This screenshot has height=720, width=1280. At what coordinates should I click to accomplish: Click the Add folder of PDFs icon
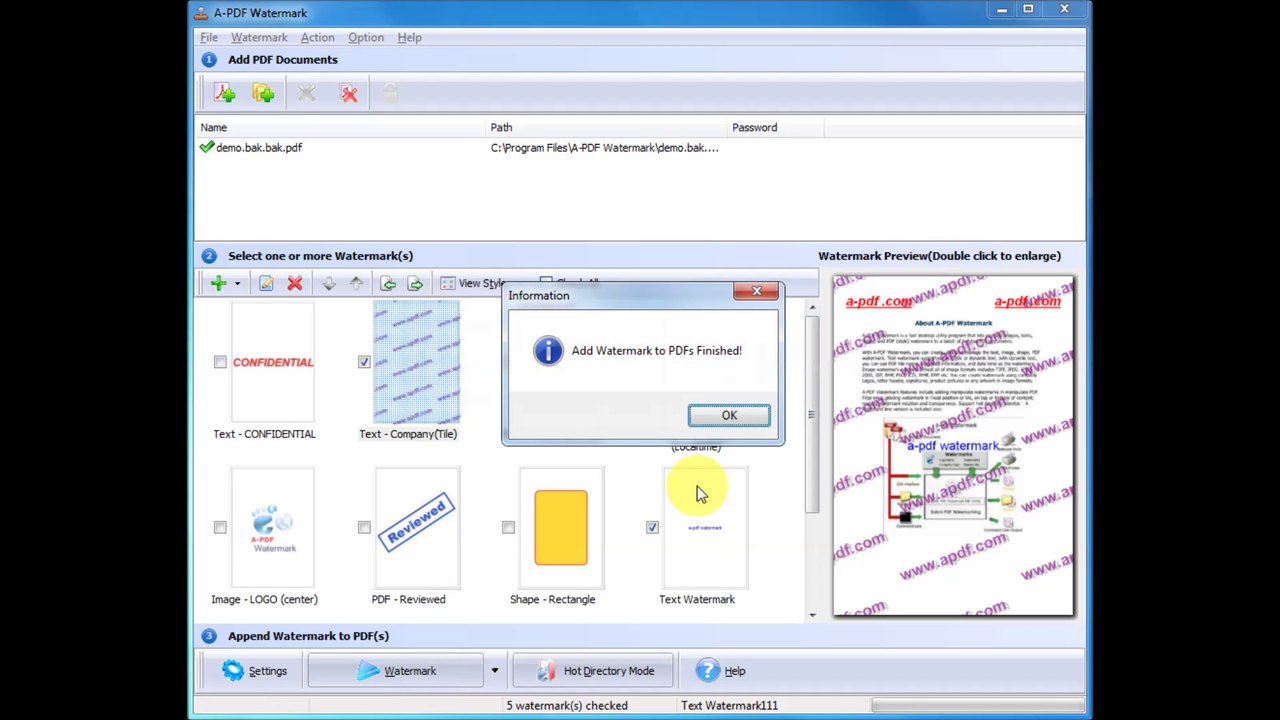click(x=264, y=93)
